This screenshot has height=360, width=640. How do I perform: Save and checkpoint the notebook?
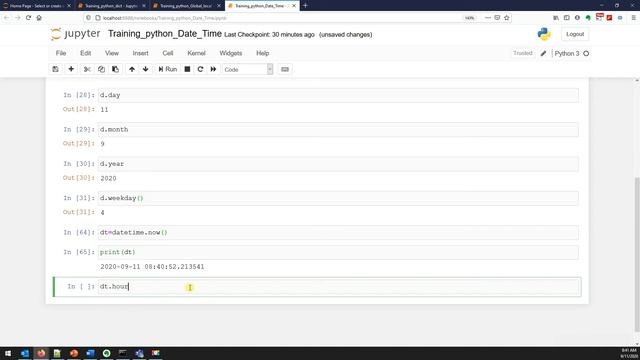[56, 69]
